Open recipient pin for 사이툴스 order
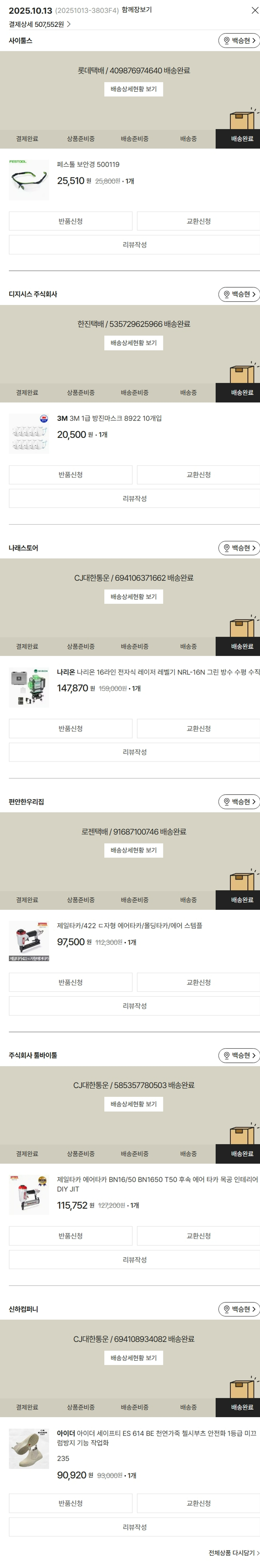This screenshot has height=1568, width=260. 239,41
